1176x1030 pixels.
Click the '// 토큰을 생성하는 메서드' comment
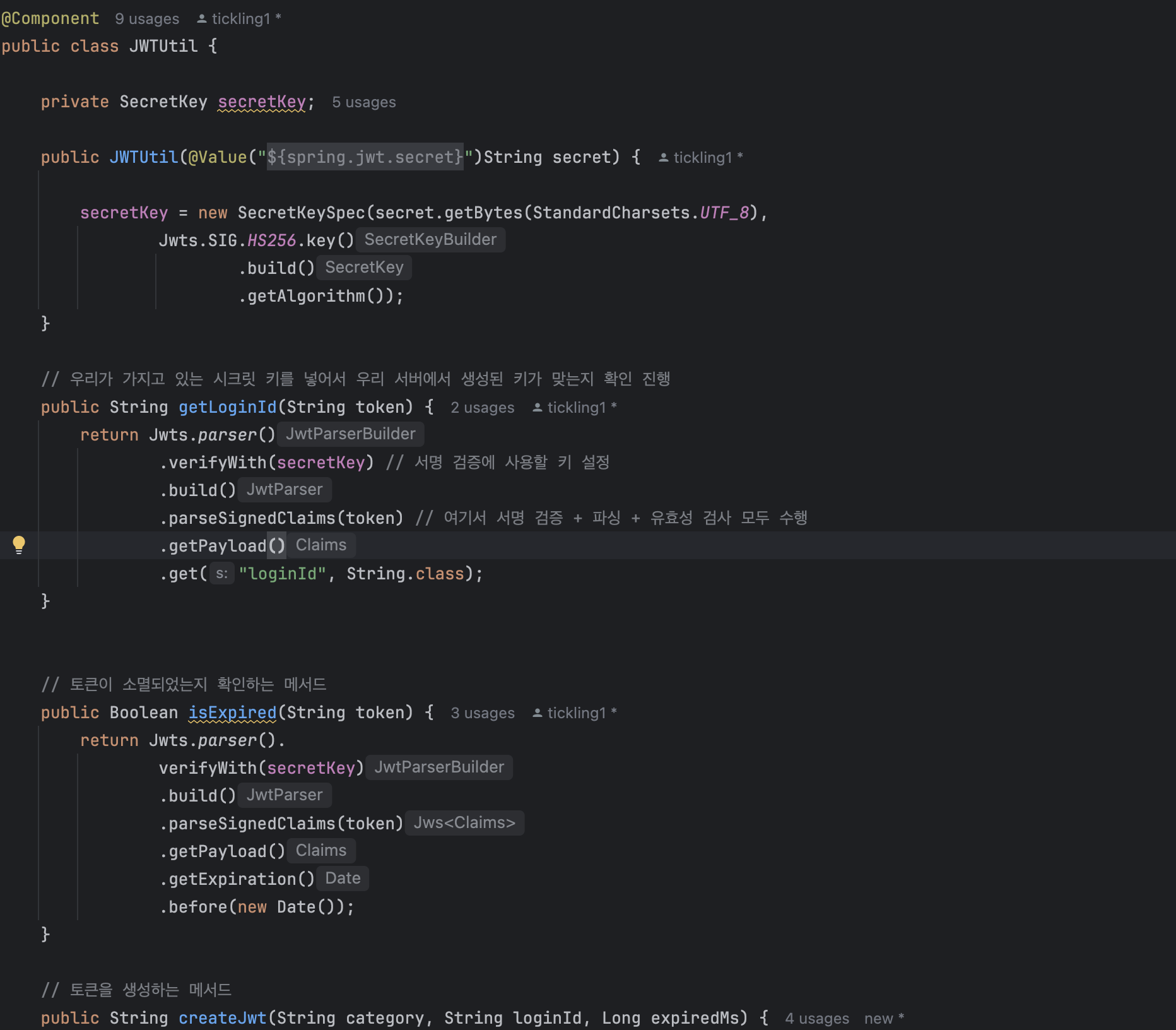136,990
